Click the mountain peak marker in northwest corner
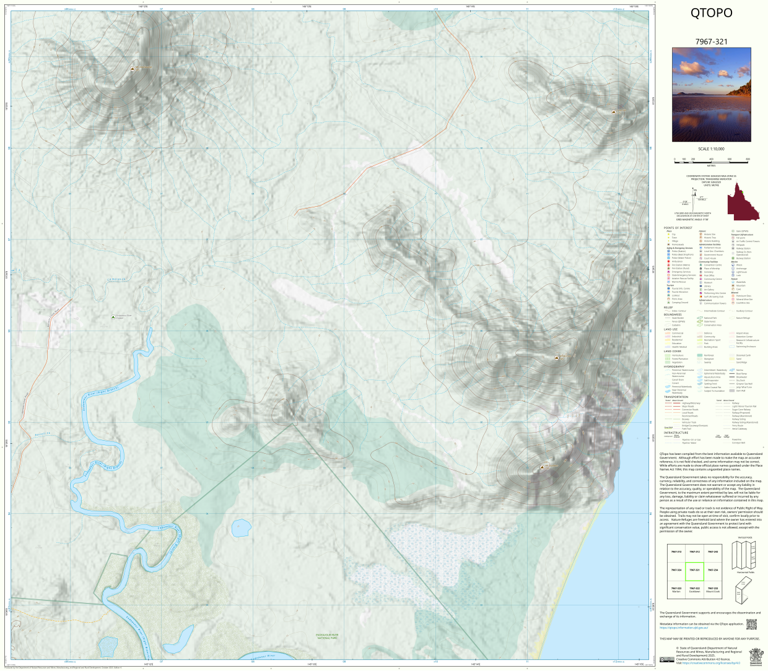This screenshot has height=671, width=768. point(132,70)
